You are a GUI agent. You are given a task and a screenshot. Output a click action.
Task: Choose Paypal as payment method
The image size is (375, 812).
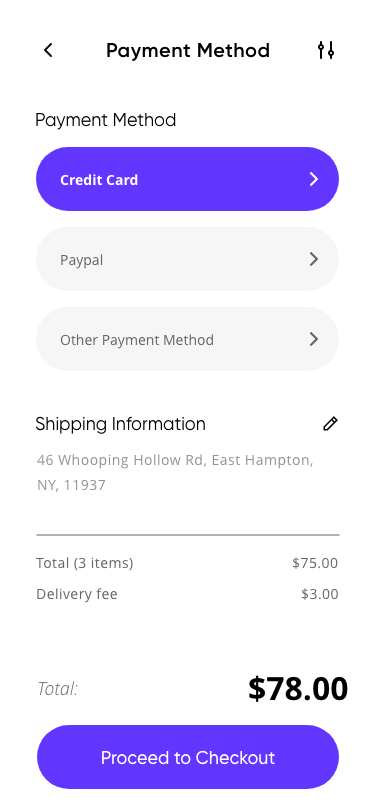[x=188, y=259]
